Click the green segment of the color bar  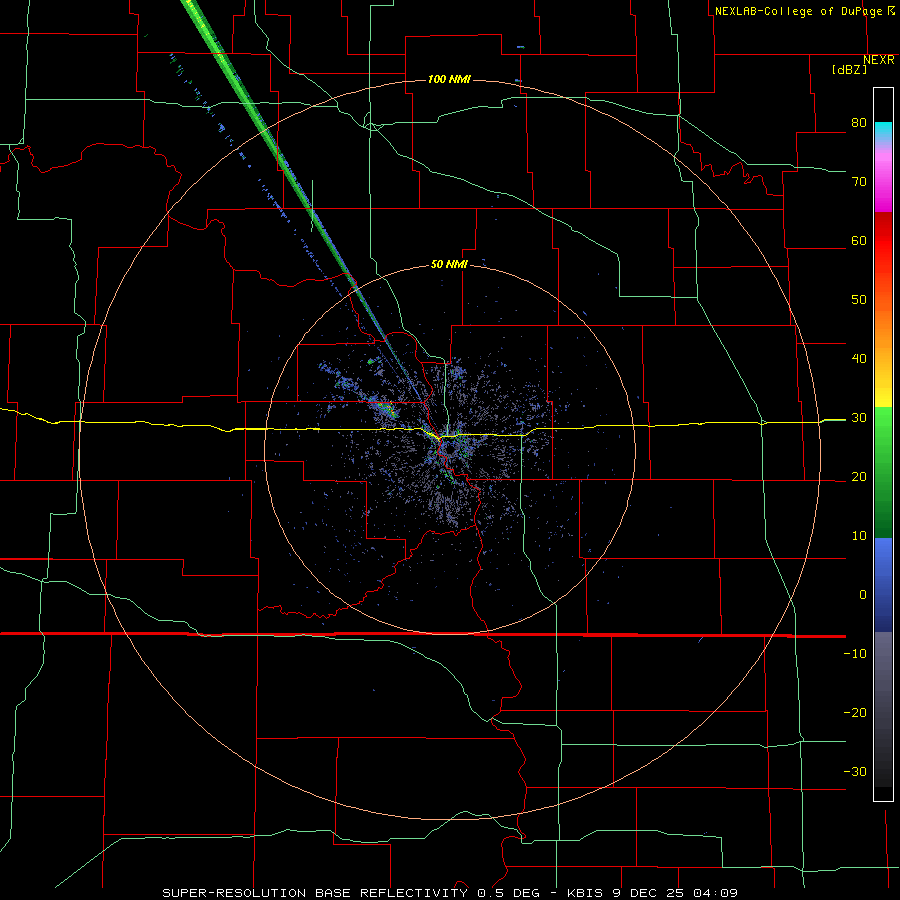pos(883,472)
